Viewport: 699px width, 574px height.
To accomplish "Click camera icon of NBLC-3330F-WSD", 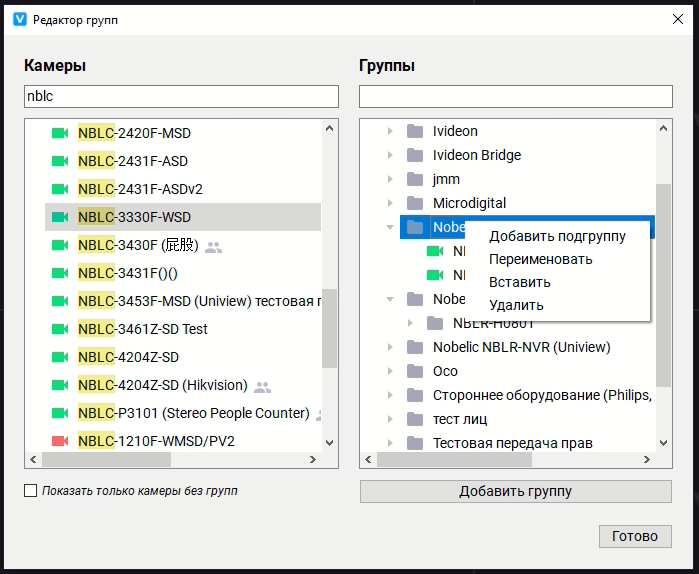I will coord(60,217).
